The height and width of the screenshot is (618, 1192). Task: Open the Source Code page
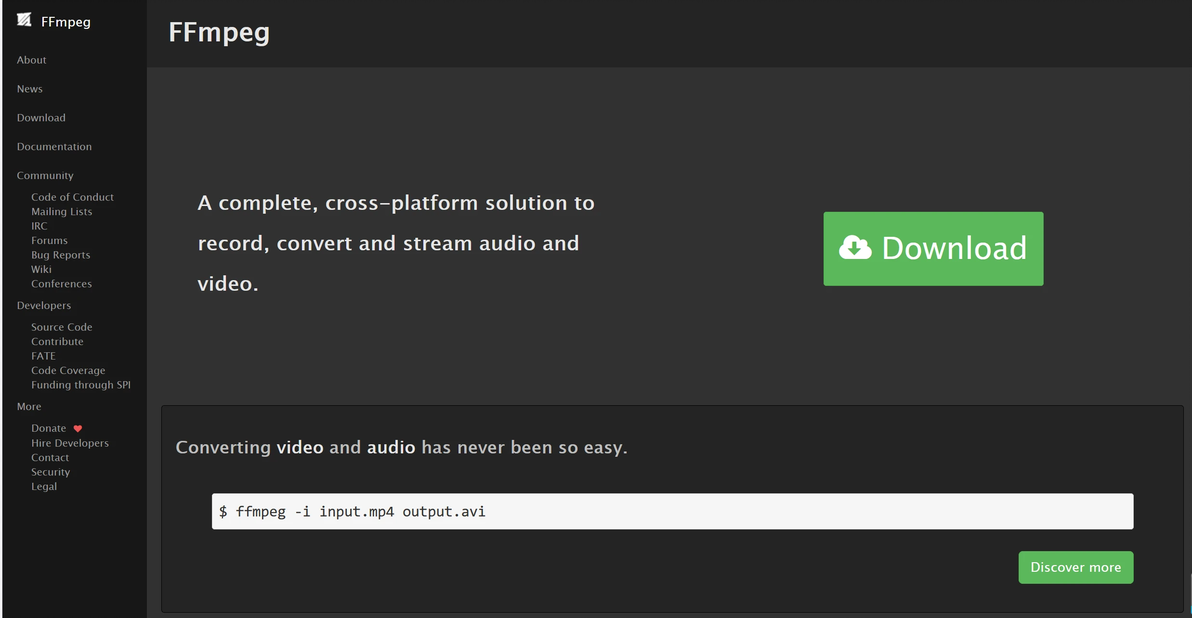pos(61,327)
